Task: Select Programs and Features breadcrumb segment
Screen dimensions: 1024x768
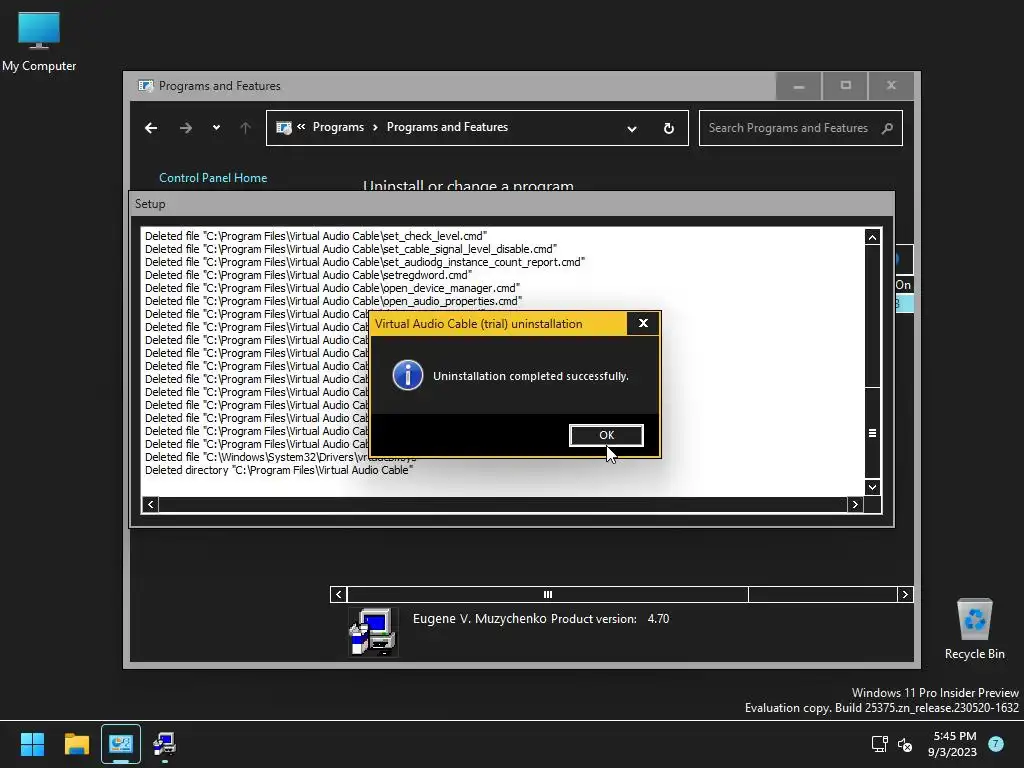Action: pyautogui.click(x=447, y=127)
